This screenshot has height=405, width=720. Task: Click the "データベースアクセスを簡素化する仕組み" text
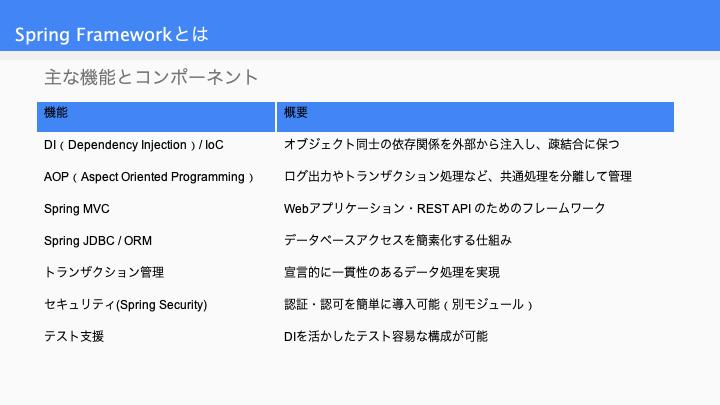(398, 240)
